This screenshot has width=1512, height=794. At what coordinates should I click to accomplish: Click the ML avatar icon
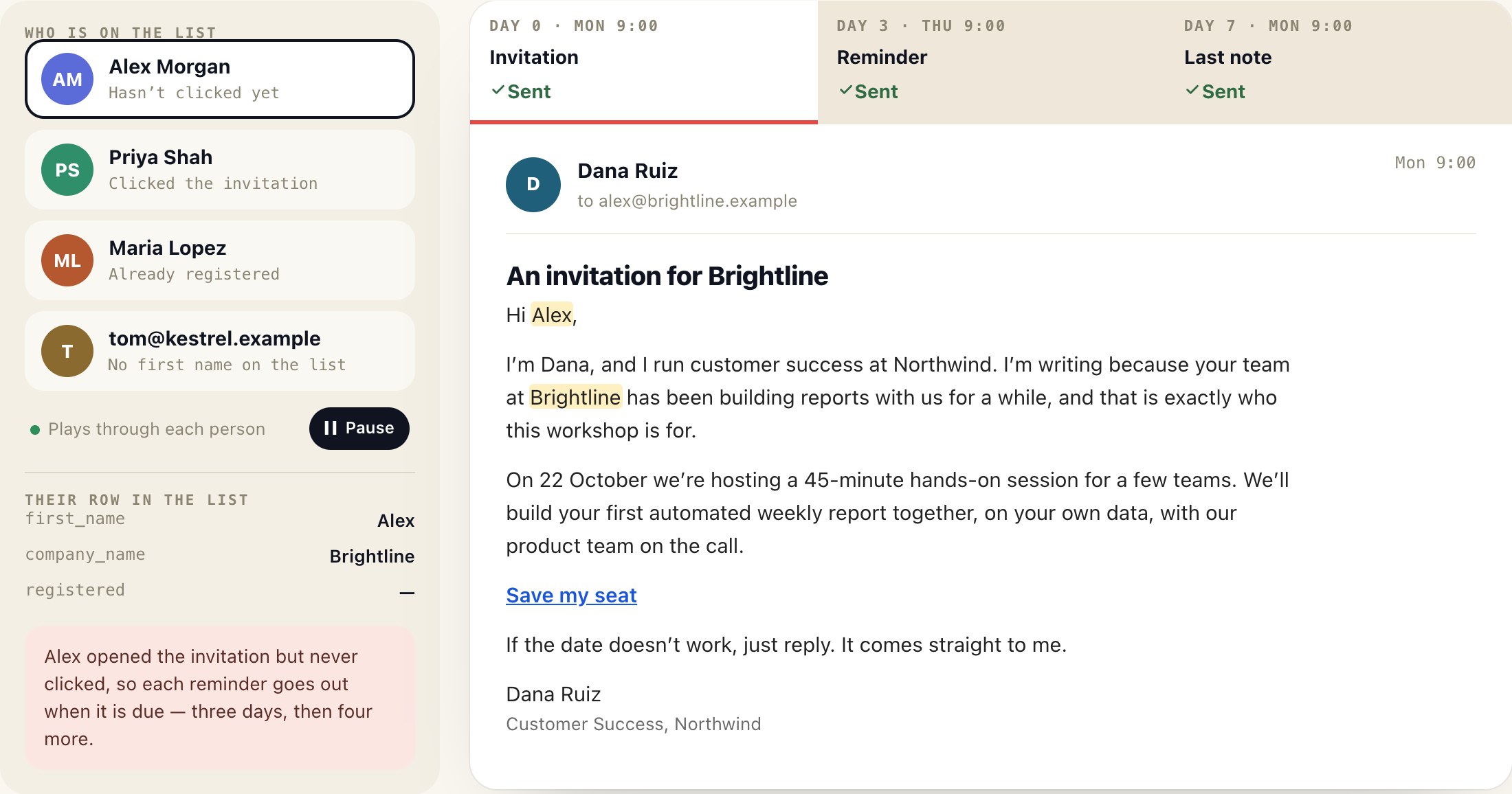tap(67, 260)
